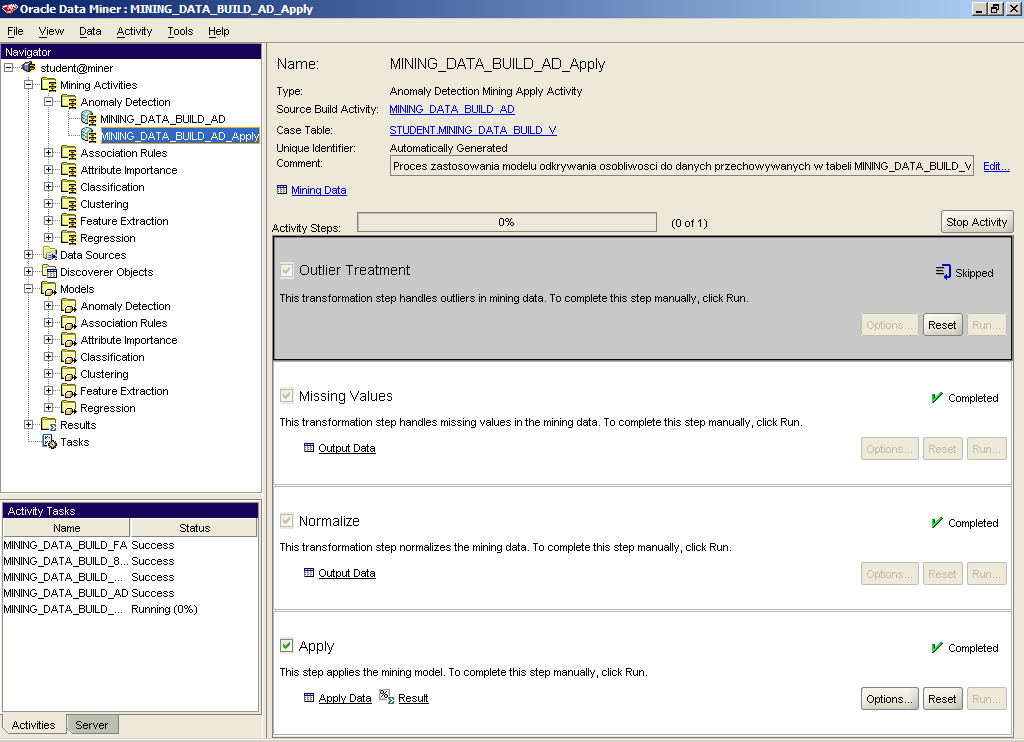
Task: Click the Attribute Importance activities folder icon
Action: 69,170
